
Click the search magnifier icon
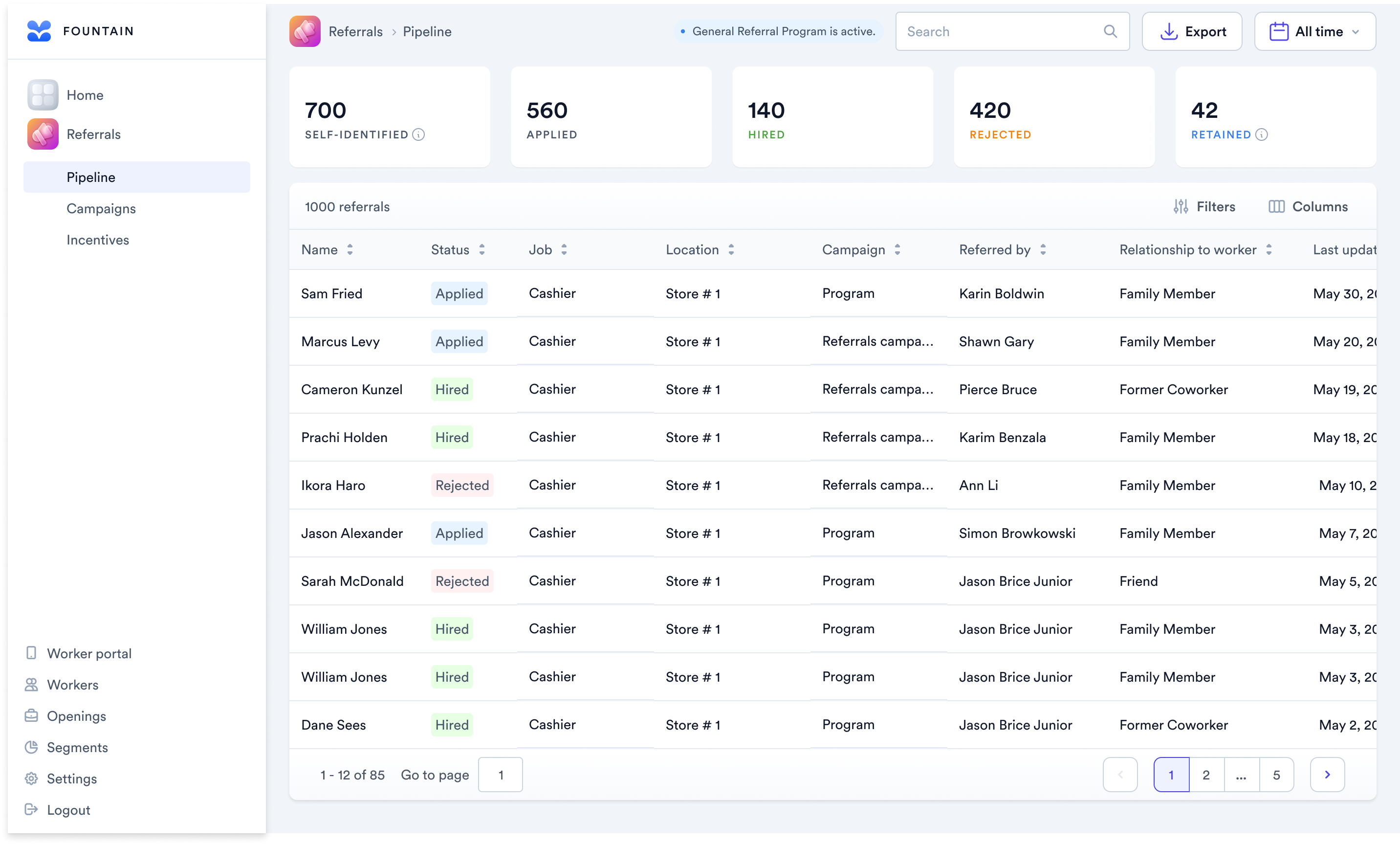(x=1110, y=31)
